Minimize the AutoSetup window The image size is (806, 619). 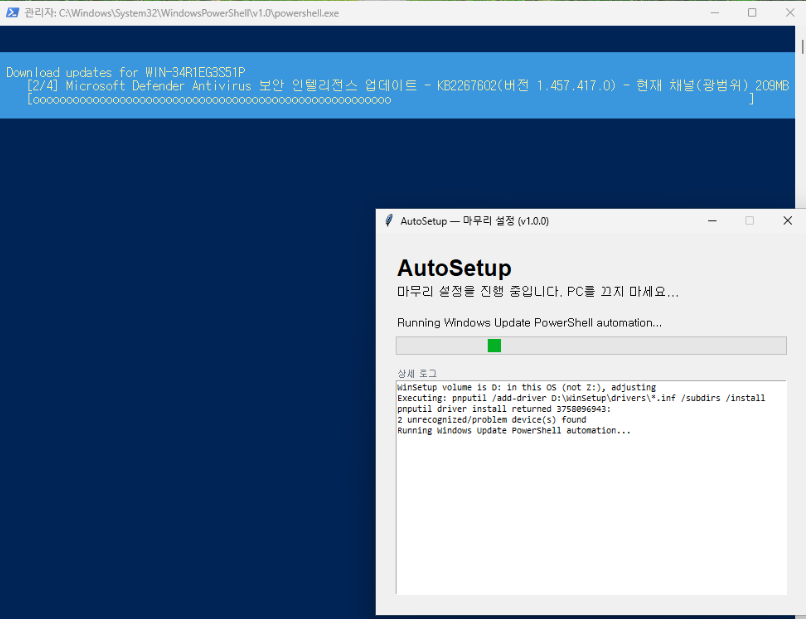click(712, 221)
